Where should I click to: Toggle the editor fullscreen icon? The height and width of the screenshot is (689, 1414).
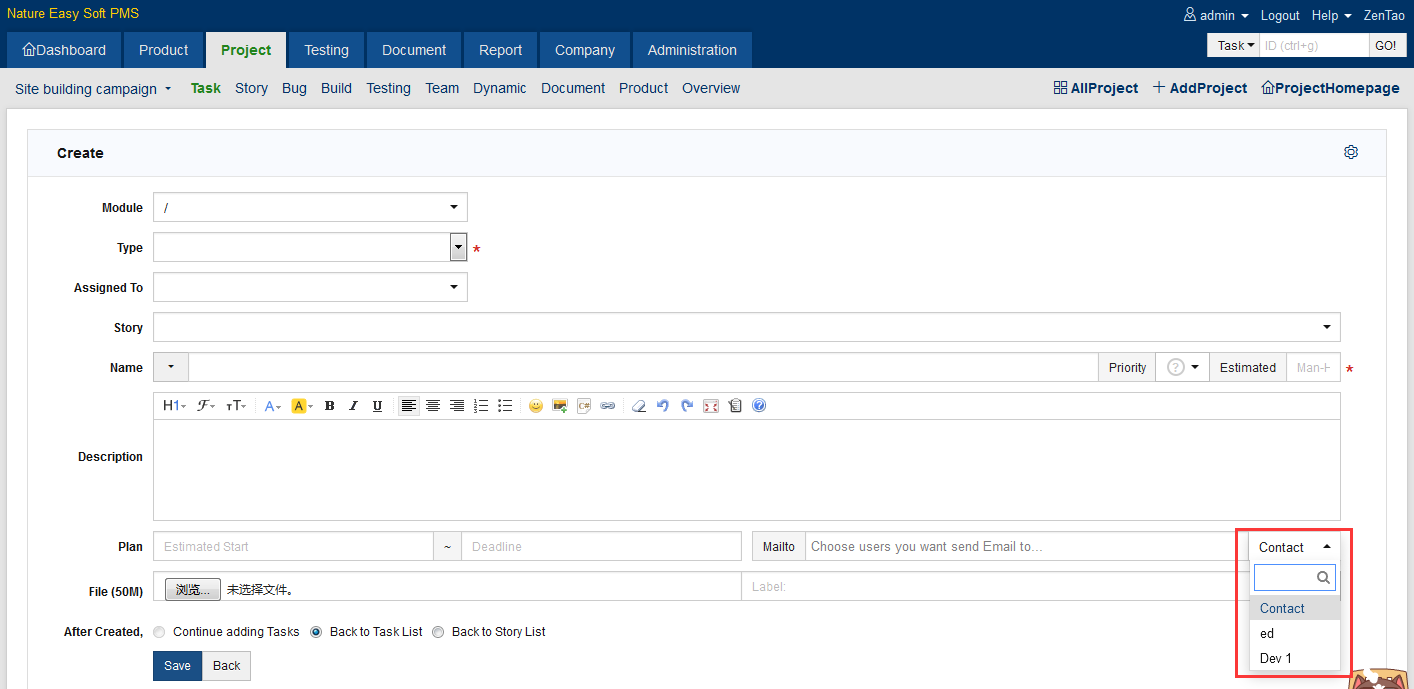click(711, 406)
